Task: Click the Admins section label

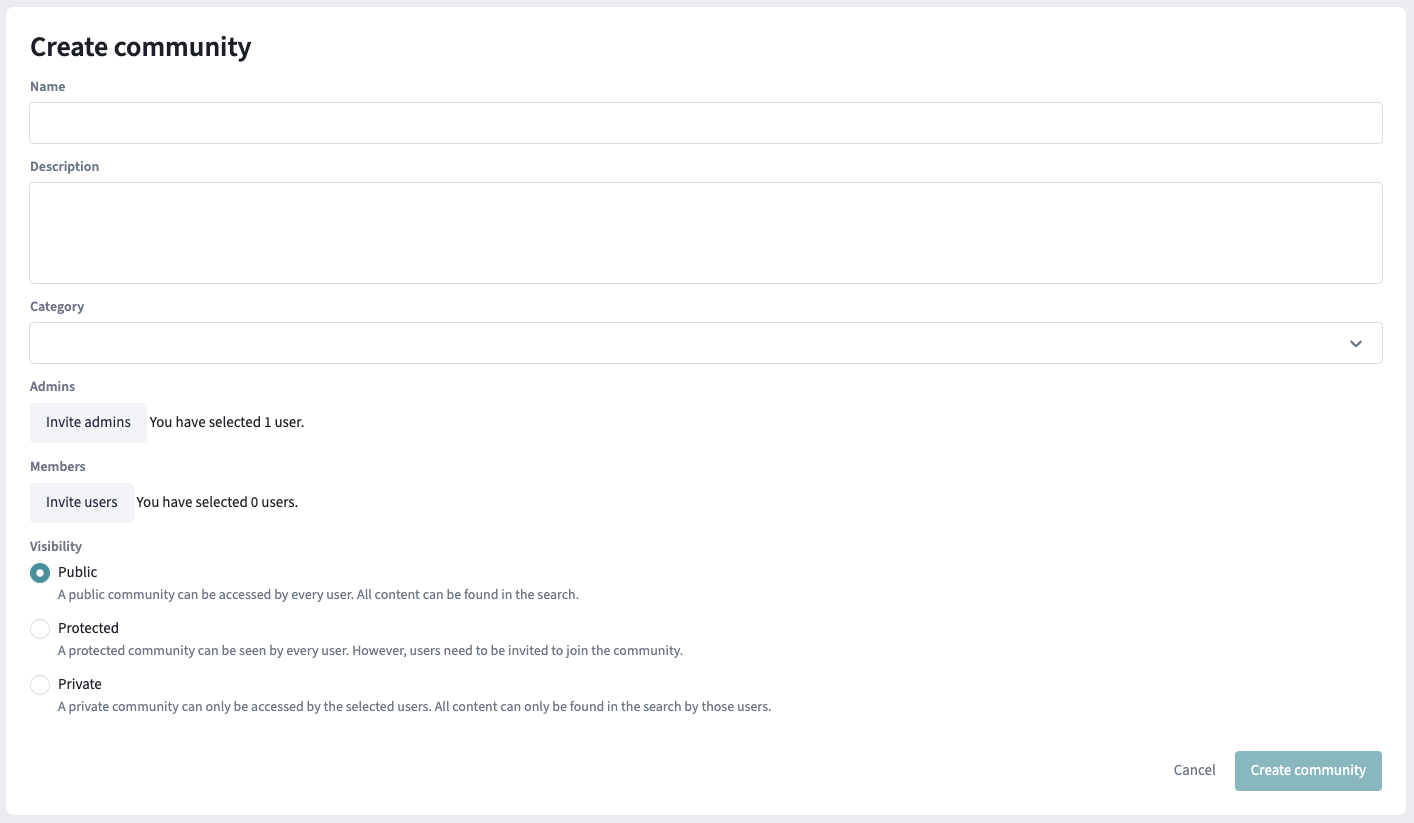Action: coord(52,387)
